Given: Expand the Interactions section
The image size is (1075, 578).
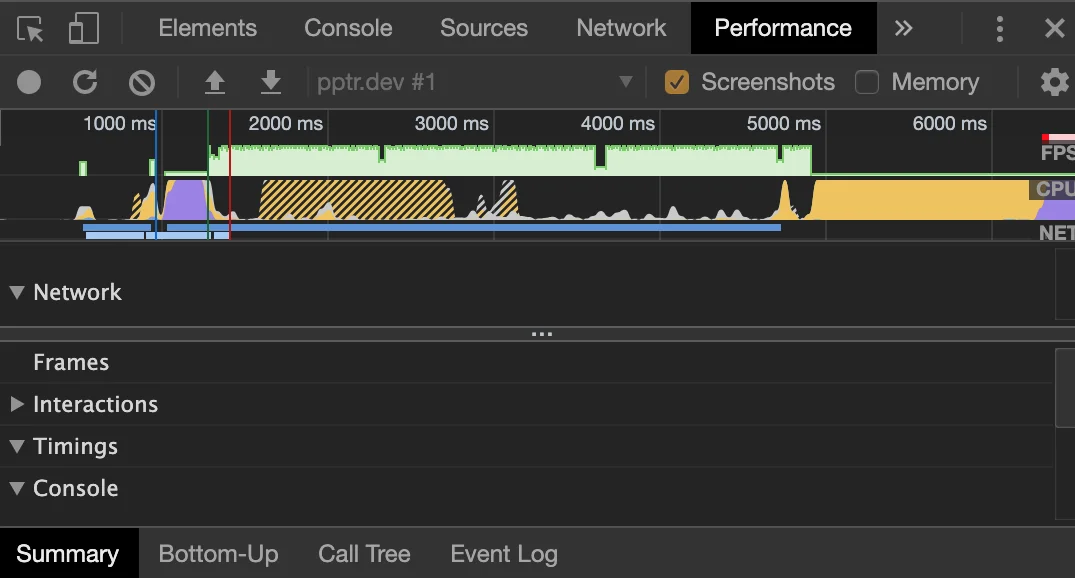Looking at the screenshot, I should 17,404.
